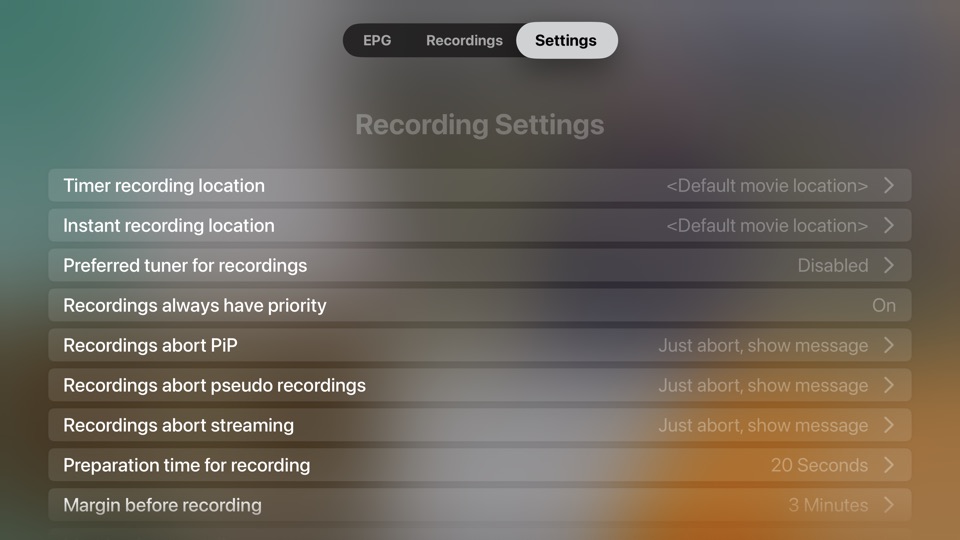Expand chevron on Recordings abort streaming row
The image size is (960, 540).
889,425
